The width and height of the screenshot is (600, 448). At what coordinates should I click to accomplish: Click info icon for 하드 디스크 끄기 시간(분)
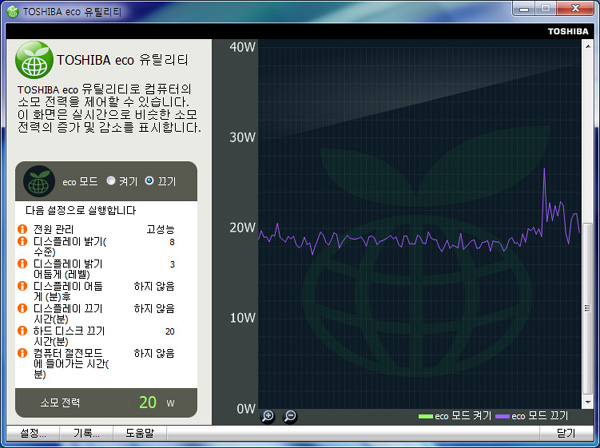[x=23, y=330]
